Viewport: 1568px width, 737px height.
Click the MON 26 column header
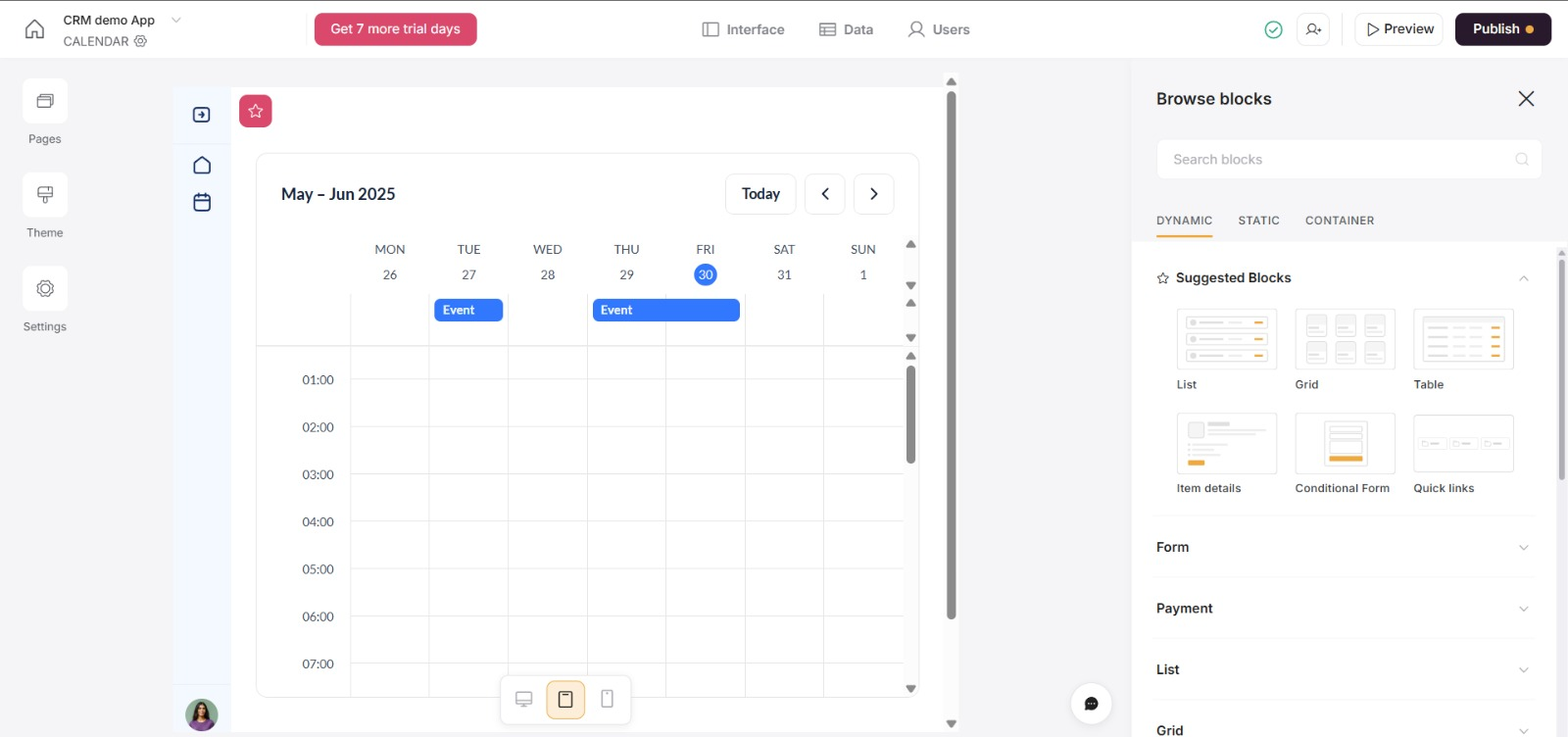point(390,262)
